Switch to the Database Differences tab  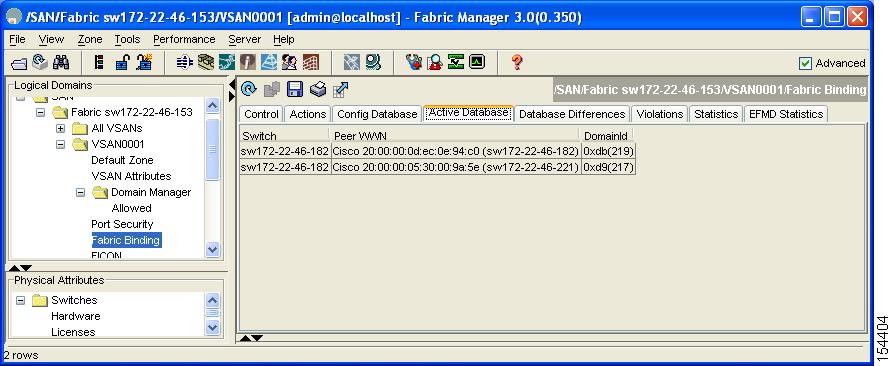(572, 114)
